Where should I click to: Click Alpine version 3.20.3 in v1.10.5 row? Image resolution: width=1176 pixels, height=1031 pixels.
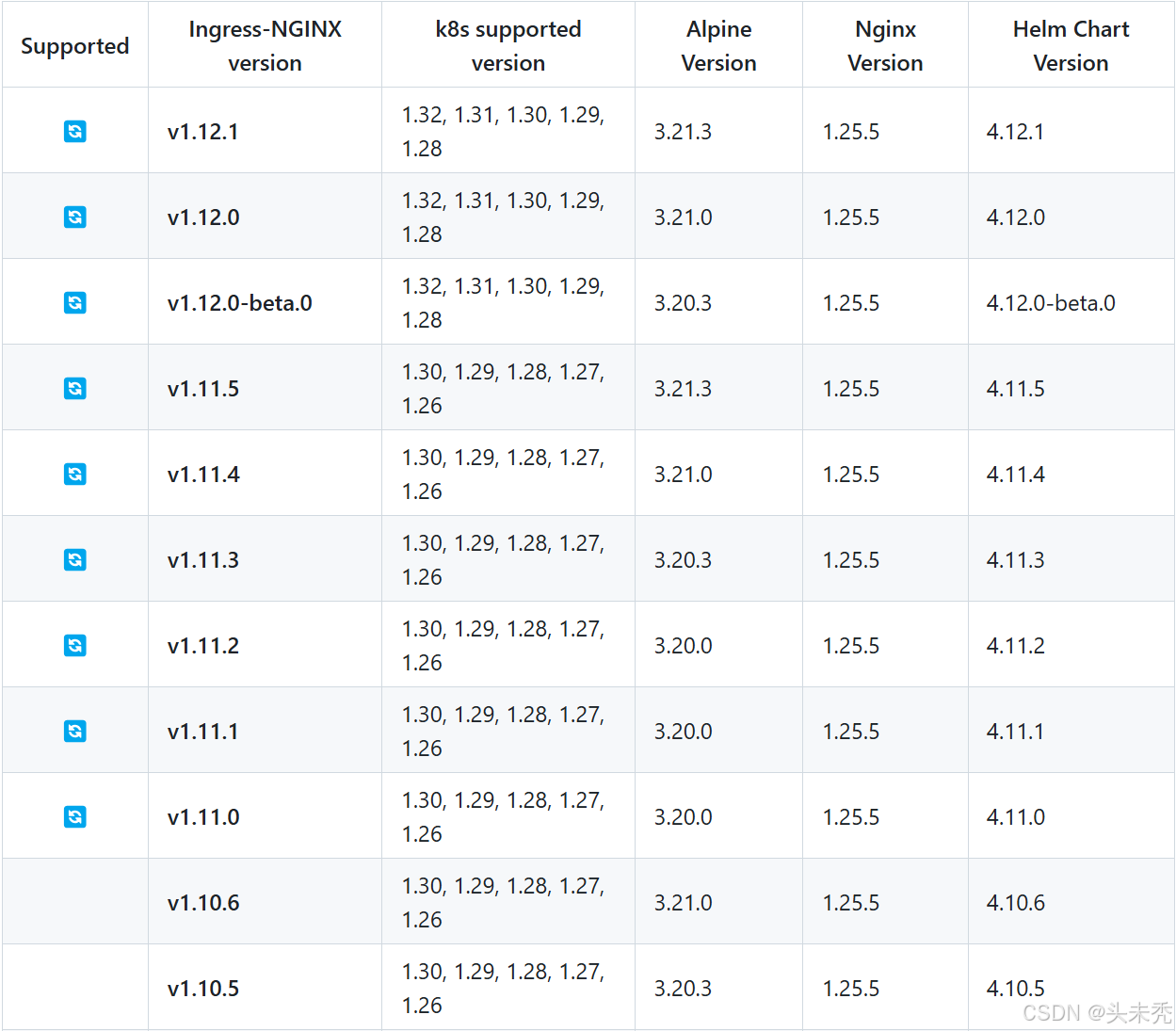[x=683, y=989]
